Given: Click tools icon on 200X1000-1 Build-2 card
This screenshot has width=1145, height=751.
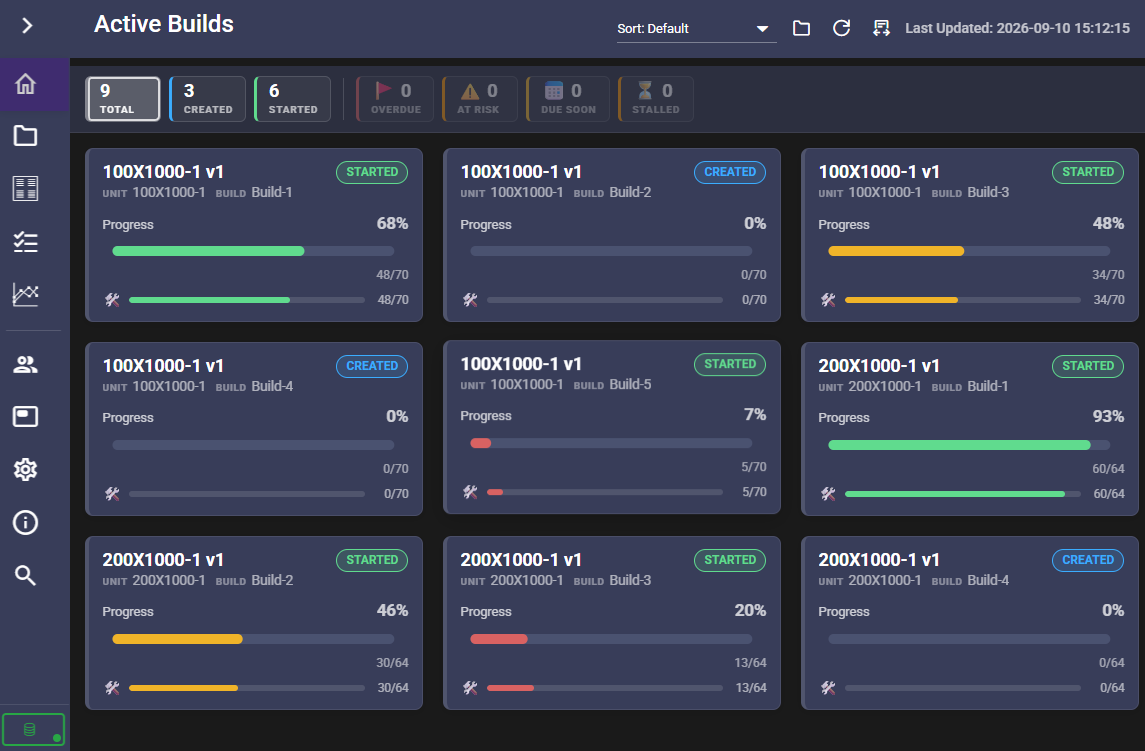Looking at the screenshot, I should click(112, 687).
